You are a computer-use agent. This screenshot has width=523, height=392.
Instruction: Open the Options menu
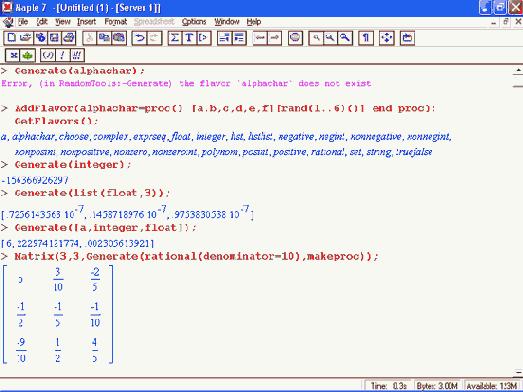coord(194,22)
